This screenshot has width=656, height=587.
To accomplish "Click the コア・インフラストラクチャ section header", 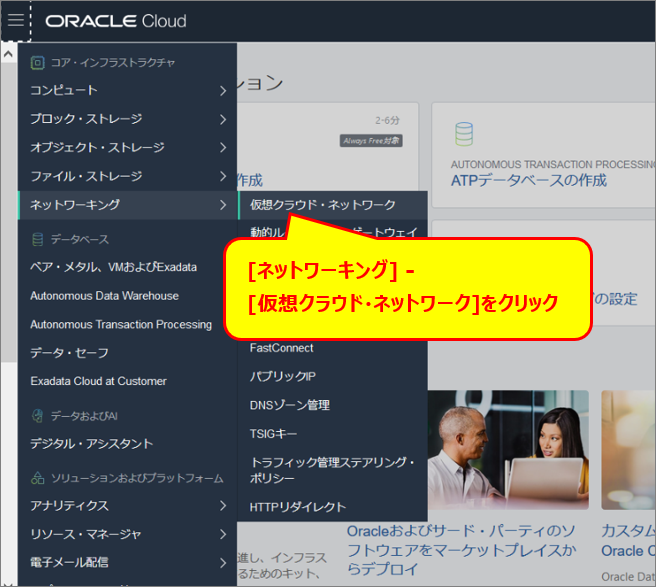I will [113, 63].
